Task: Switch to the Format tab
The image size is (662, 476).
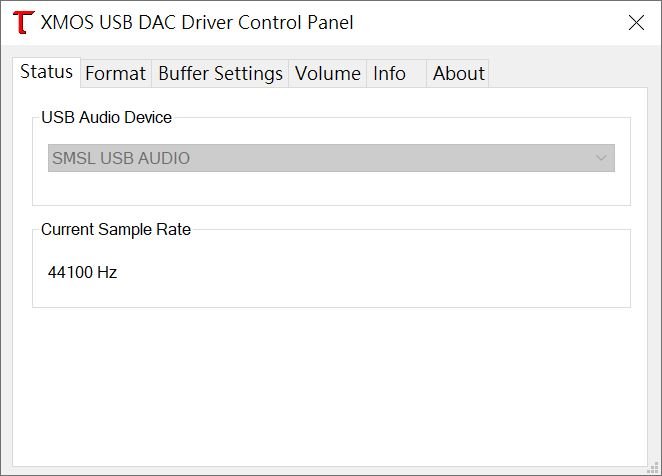Action: click(115, 73)
